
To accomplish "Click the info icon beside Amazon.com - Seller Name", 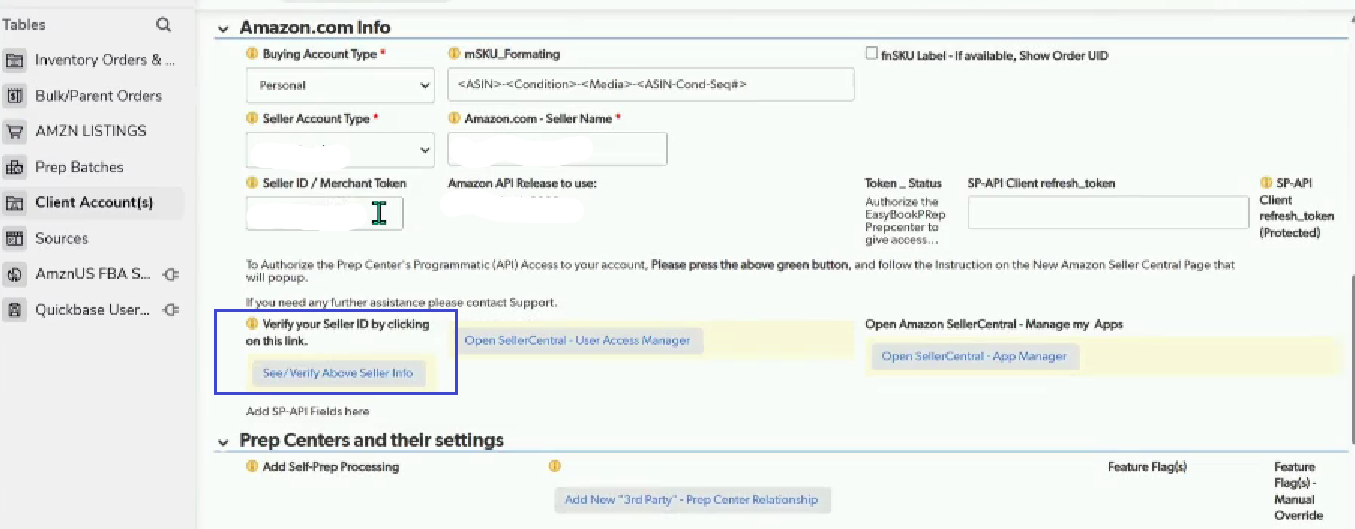I will 454,119.
